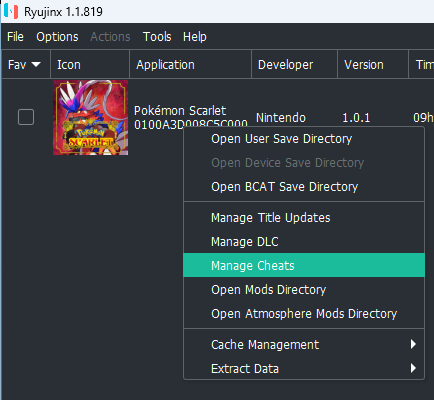Expand the Extract Data submenu
The image size is (434, 400).
(x=304, y=368)
